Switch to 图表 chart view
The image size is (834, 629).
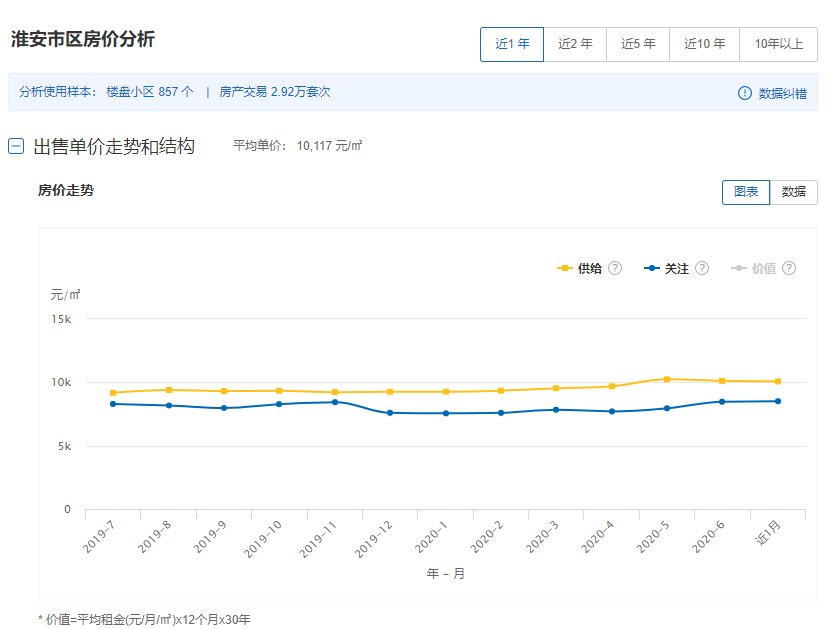pos(746,192)
